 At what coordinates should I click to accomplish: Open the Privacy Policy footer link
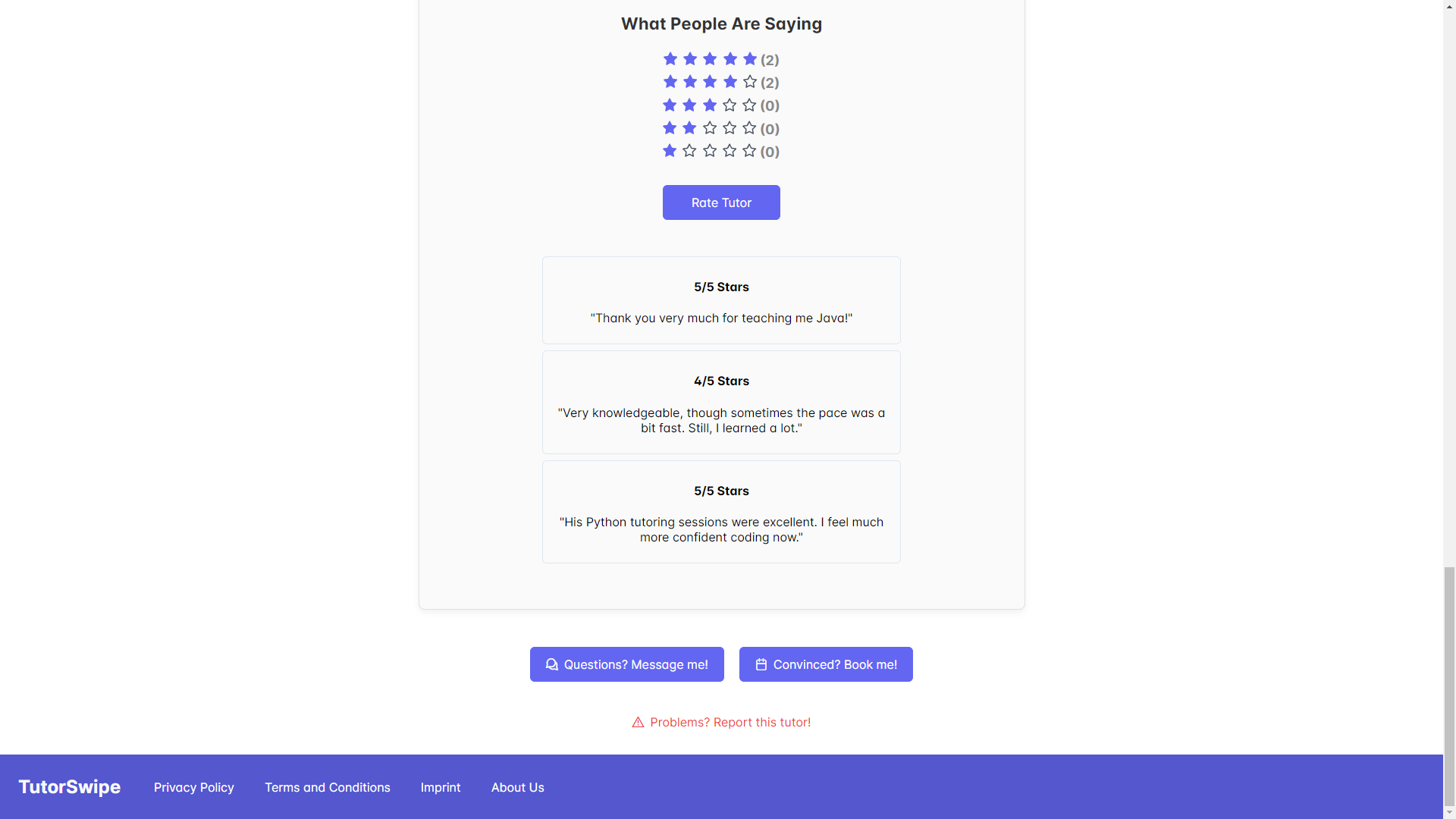coord(194,787)
